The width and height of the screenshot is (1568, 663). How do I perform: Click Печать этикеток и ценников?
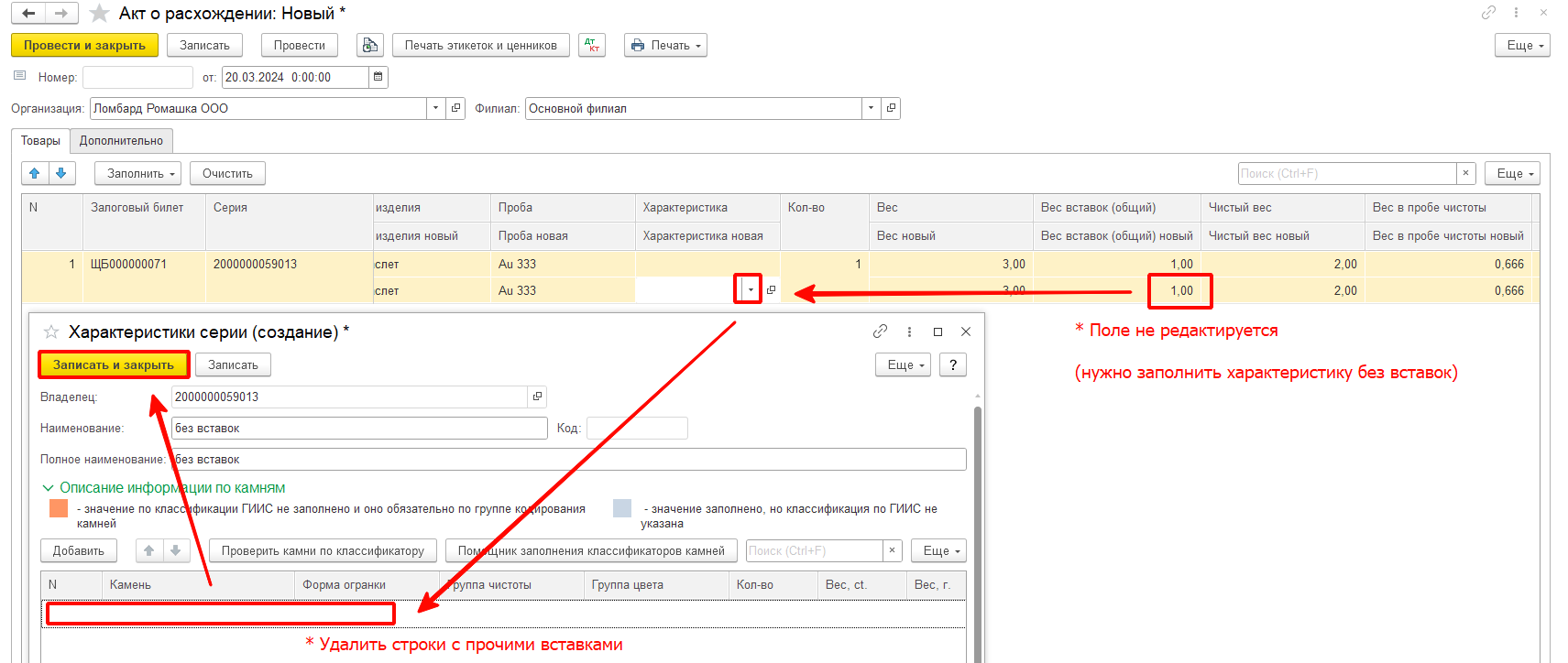(x=481, y=45)
